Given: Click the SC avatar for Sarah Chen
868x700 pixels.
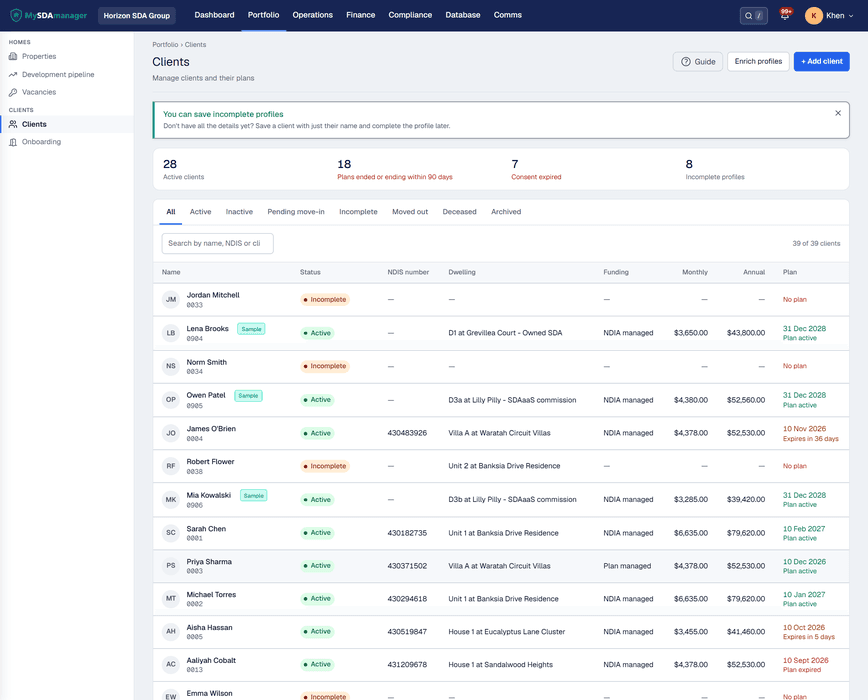Looking at the screenshot, I should pos(171,533).
